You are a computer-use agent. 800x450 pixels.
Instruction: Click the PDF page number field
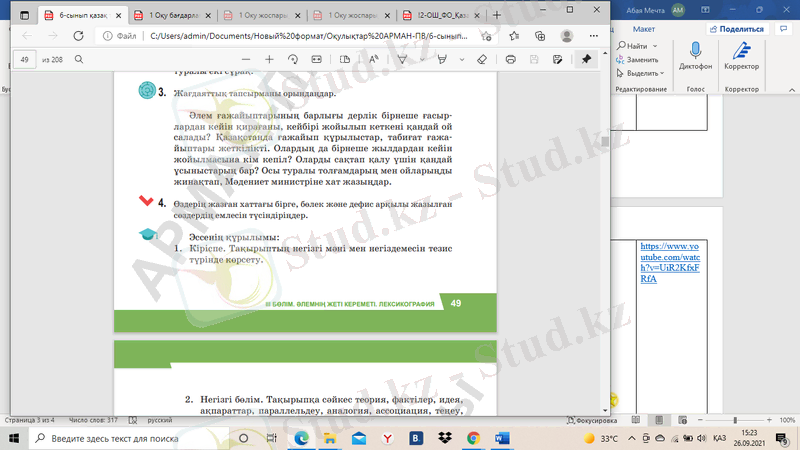click(25, 59)
